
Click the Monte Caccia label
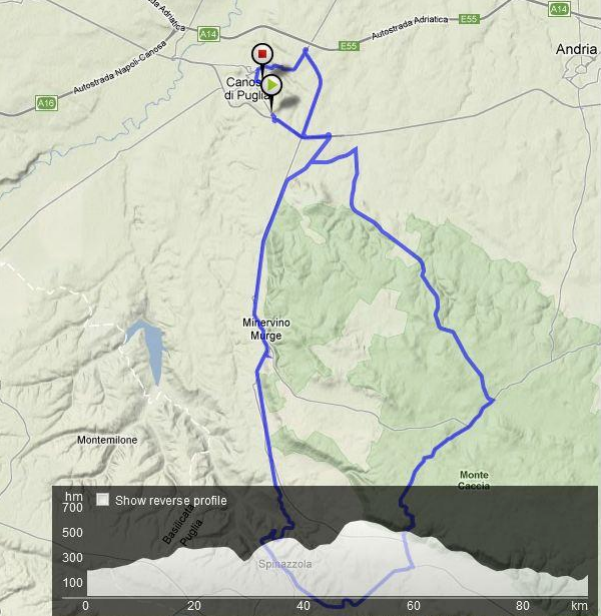click(474, 480)
